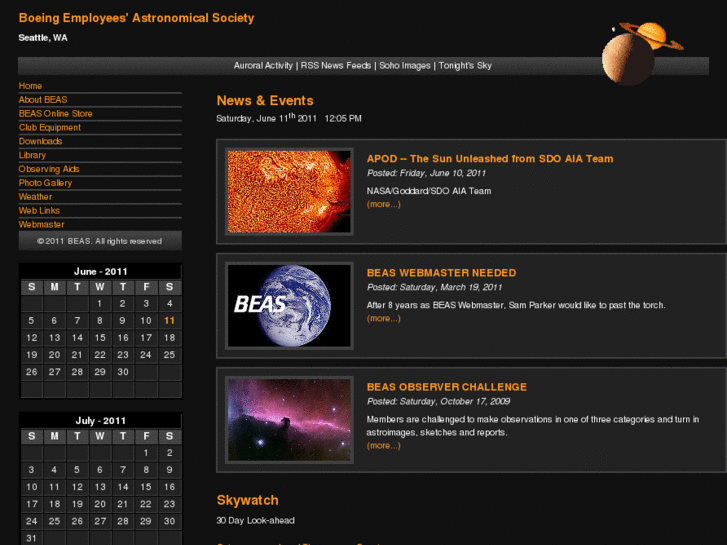Open About BEAS sidebar link
The width and height of the screenshot is (727, 545).
click(x=43, y=100)
